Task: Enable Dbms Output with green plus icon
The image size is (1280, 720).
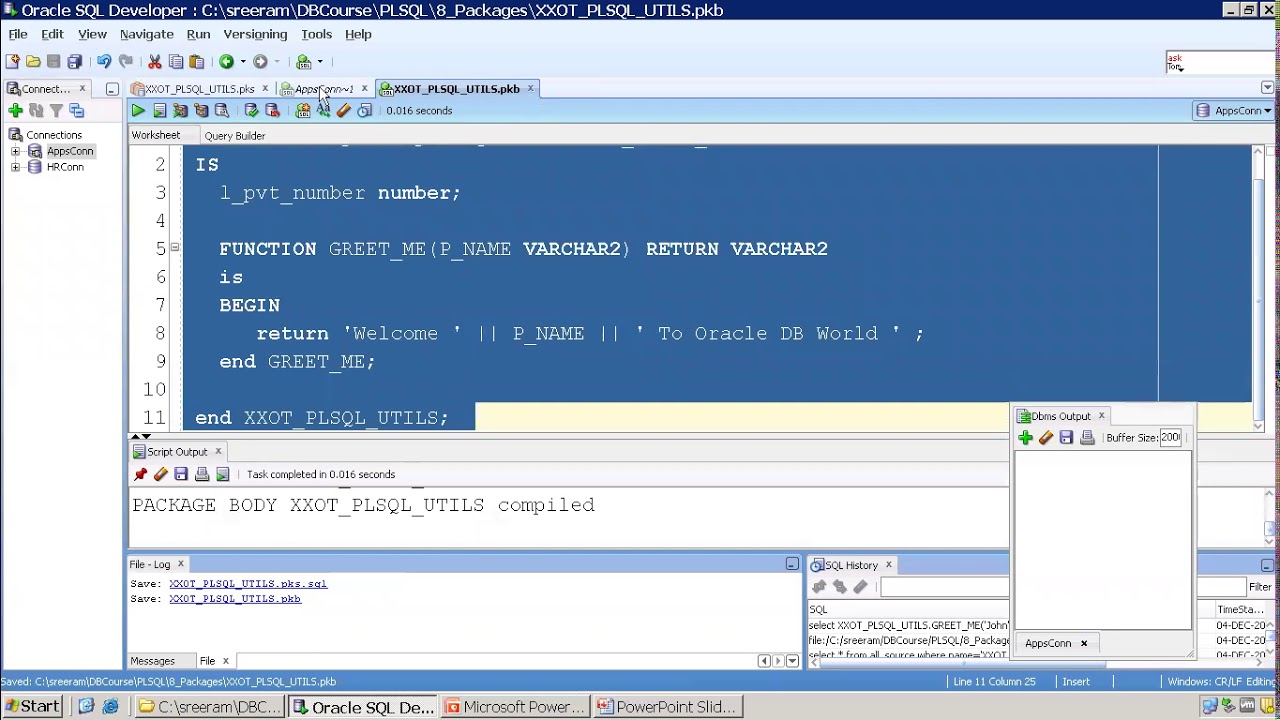Action: click(x=1025, y=438)
